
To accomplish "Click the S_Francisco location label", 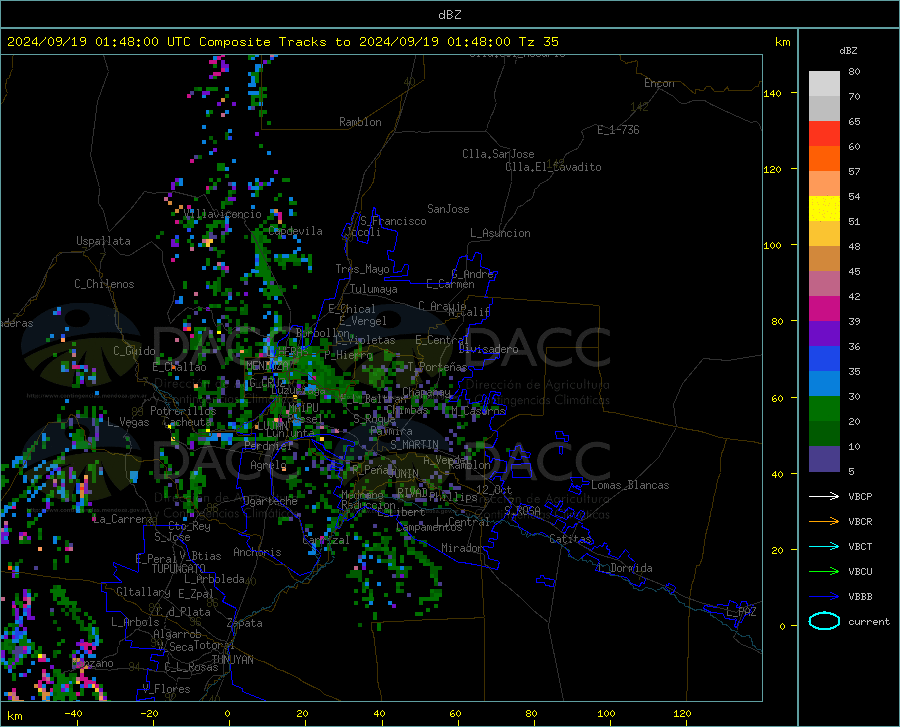I will (x=393, y=221).
